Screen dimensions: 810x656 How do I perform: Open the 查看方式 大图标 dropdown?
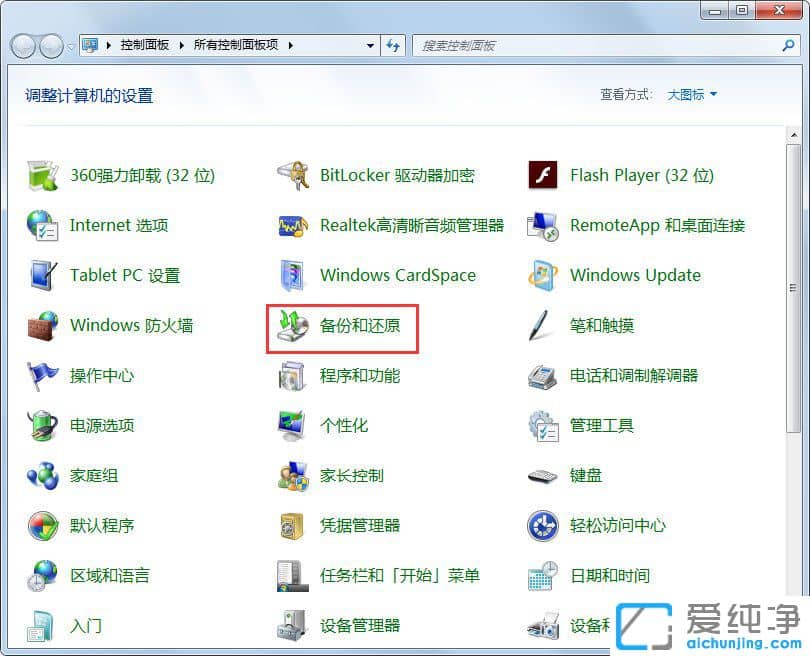(x=689, y=94)
